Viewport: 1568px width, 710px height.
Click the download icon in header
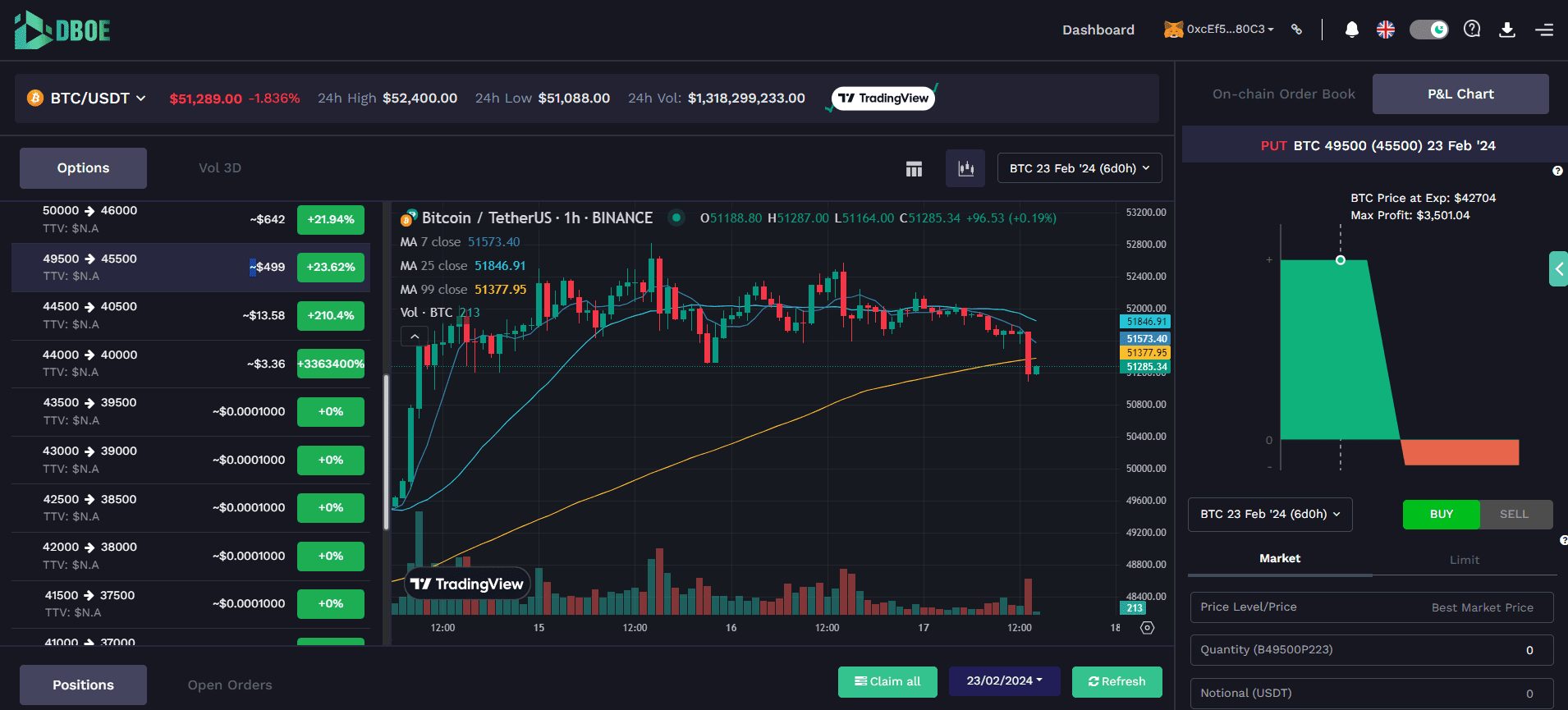pos(1507,30)
